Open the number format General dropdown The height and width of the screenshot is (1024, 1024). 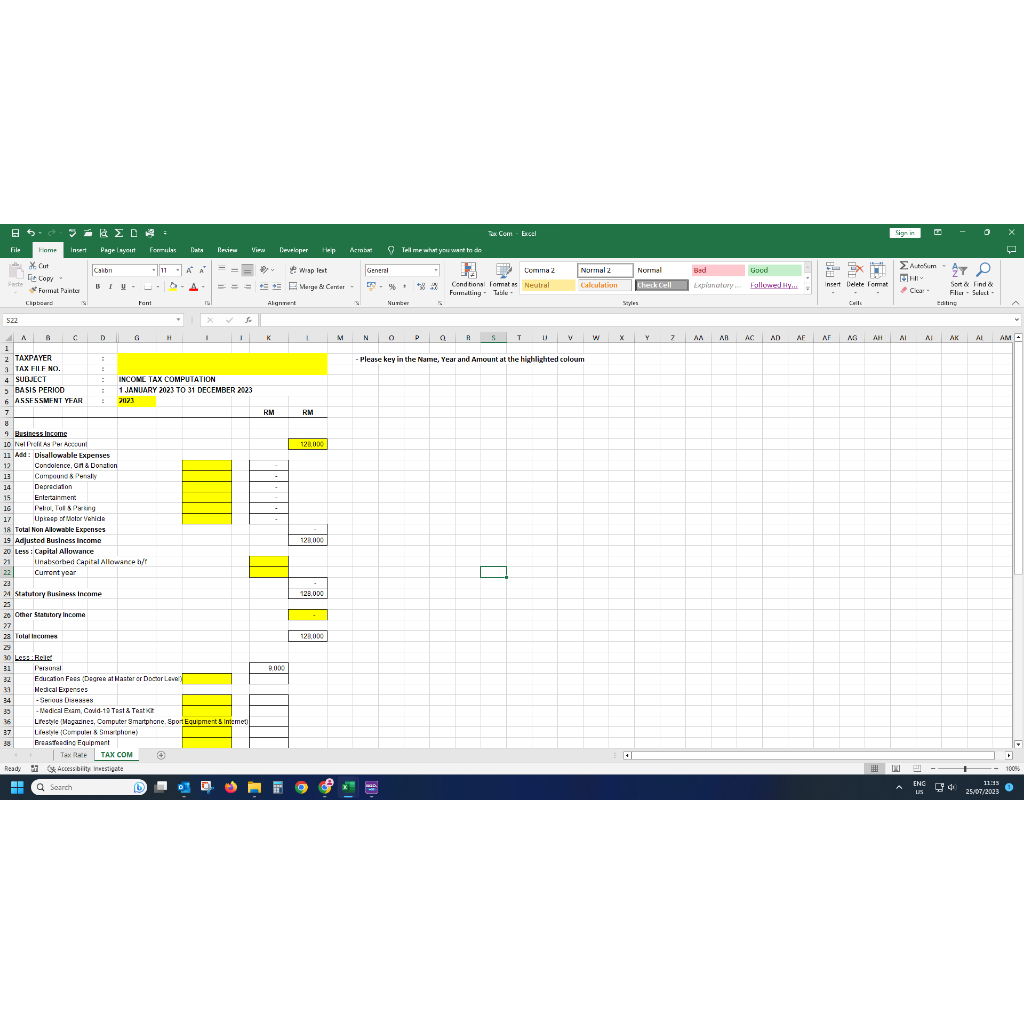click(x=436, y=270)
